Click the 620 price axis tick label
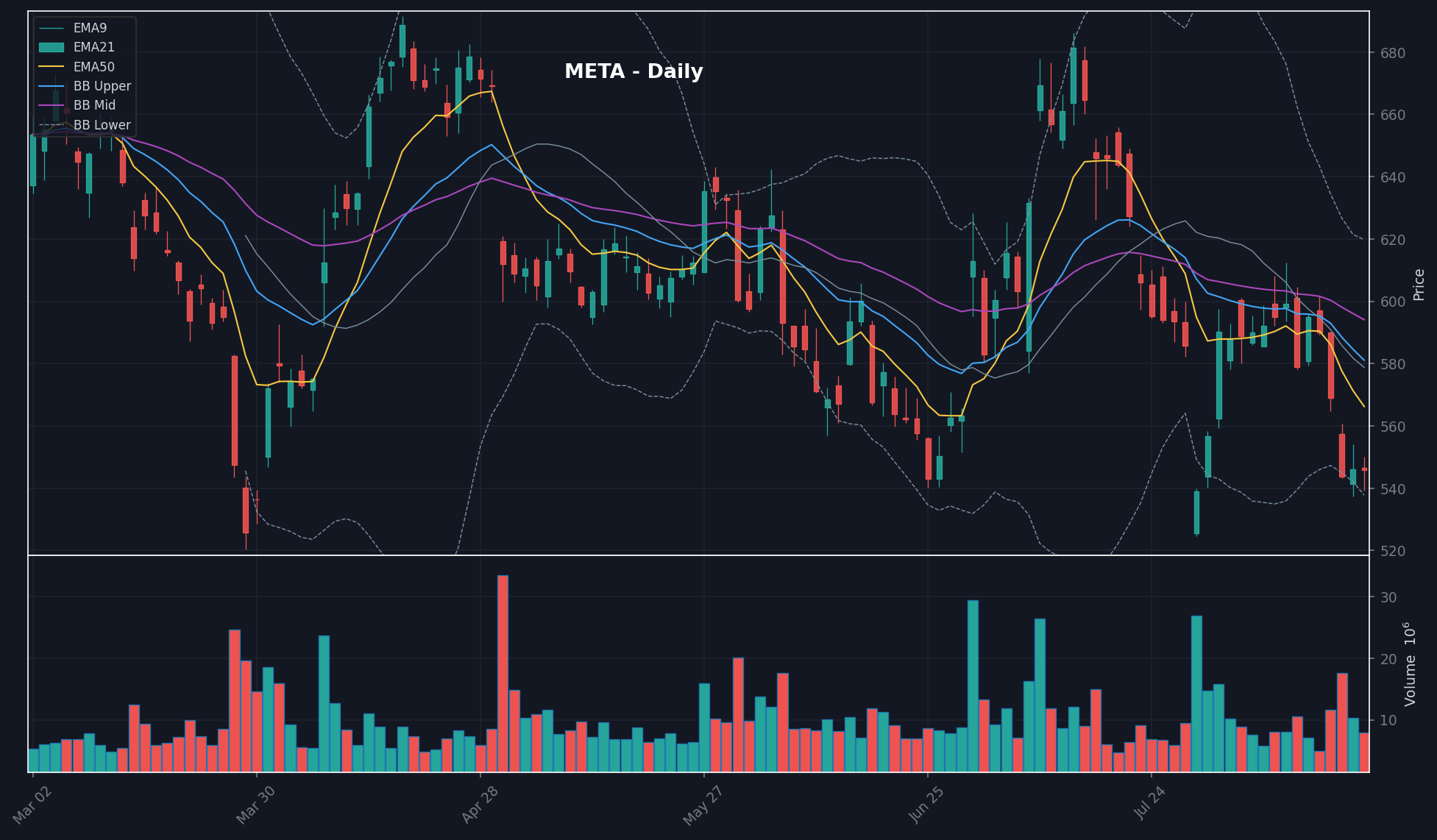The image size is (1437, 840). point(1392,240)
